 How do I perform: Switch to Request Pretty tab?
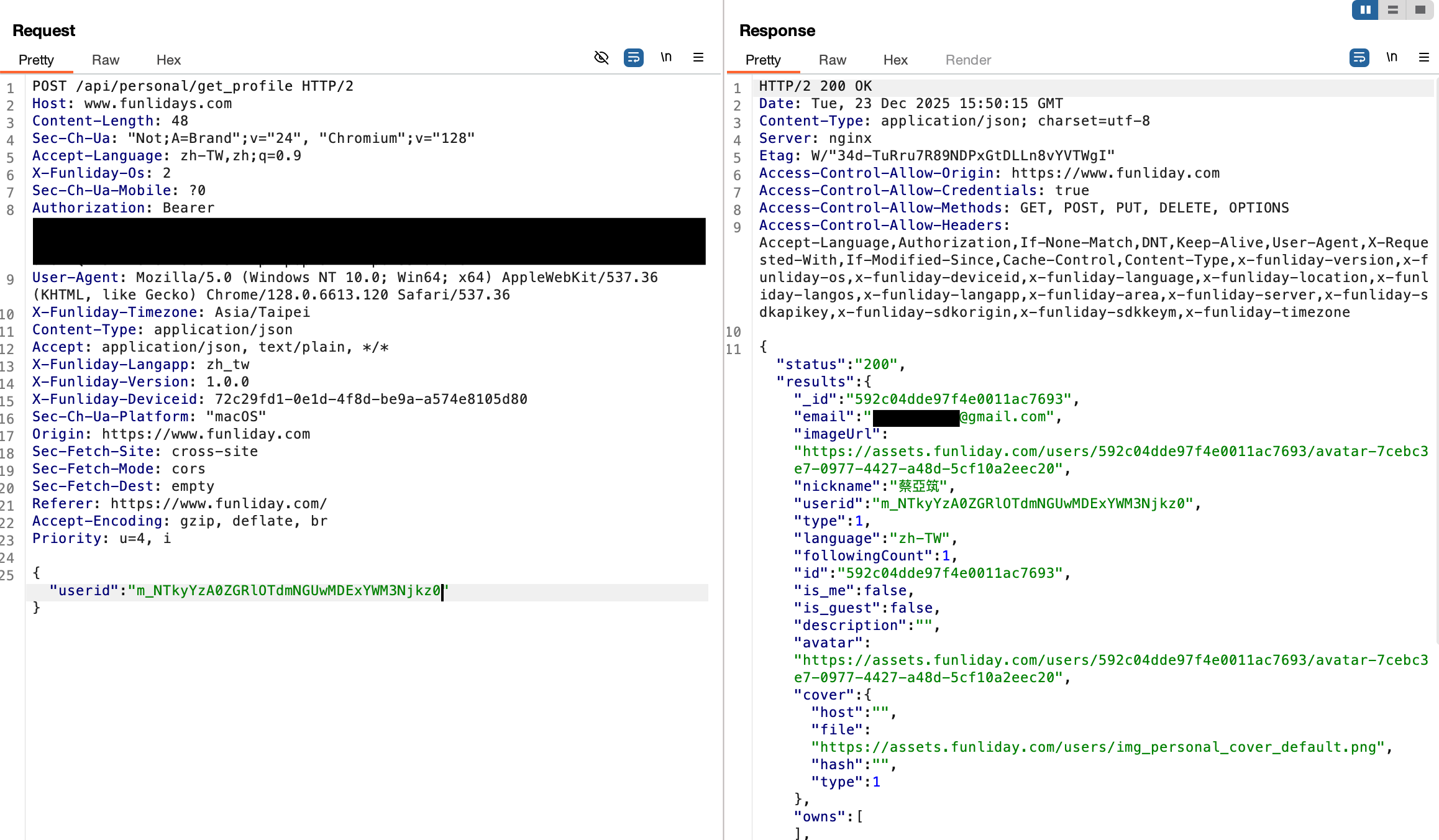(x=36, y=60)
